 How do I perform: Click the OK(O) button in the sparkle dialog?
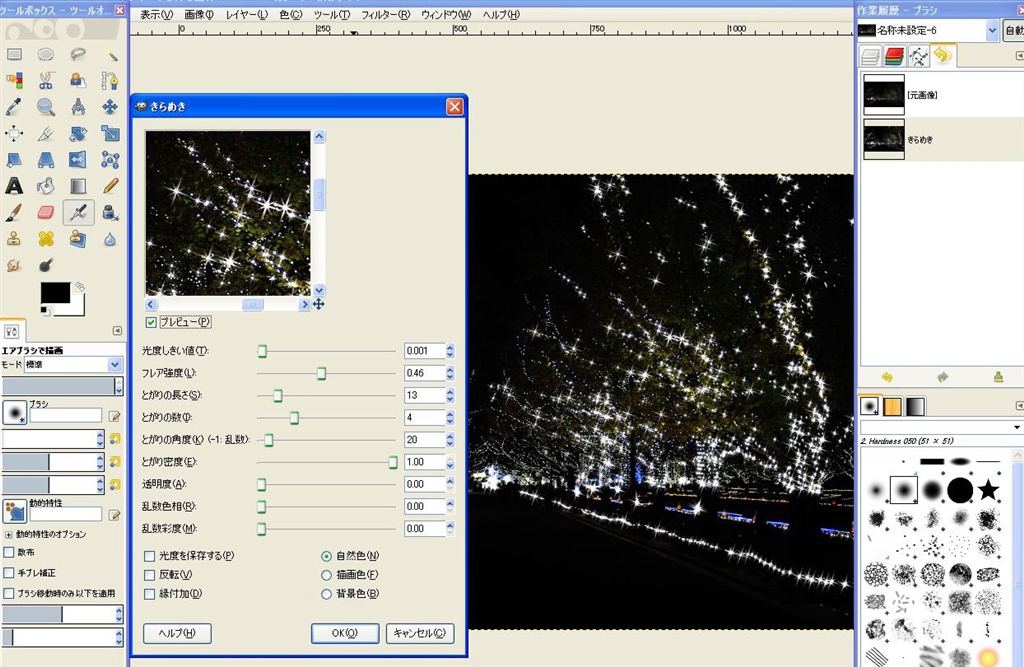(344, 633)
